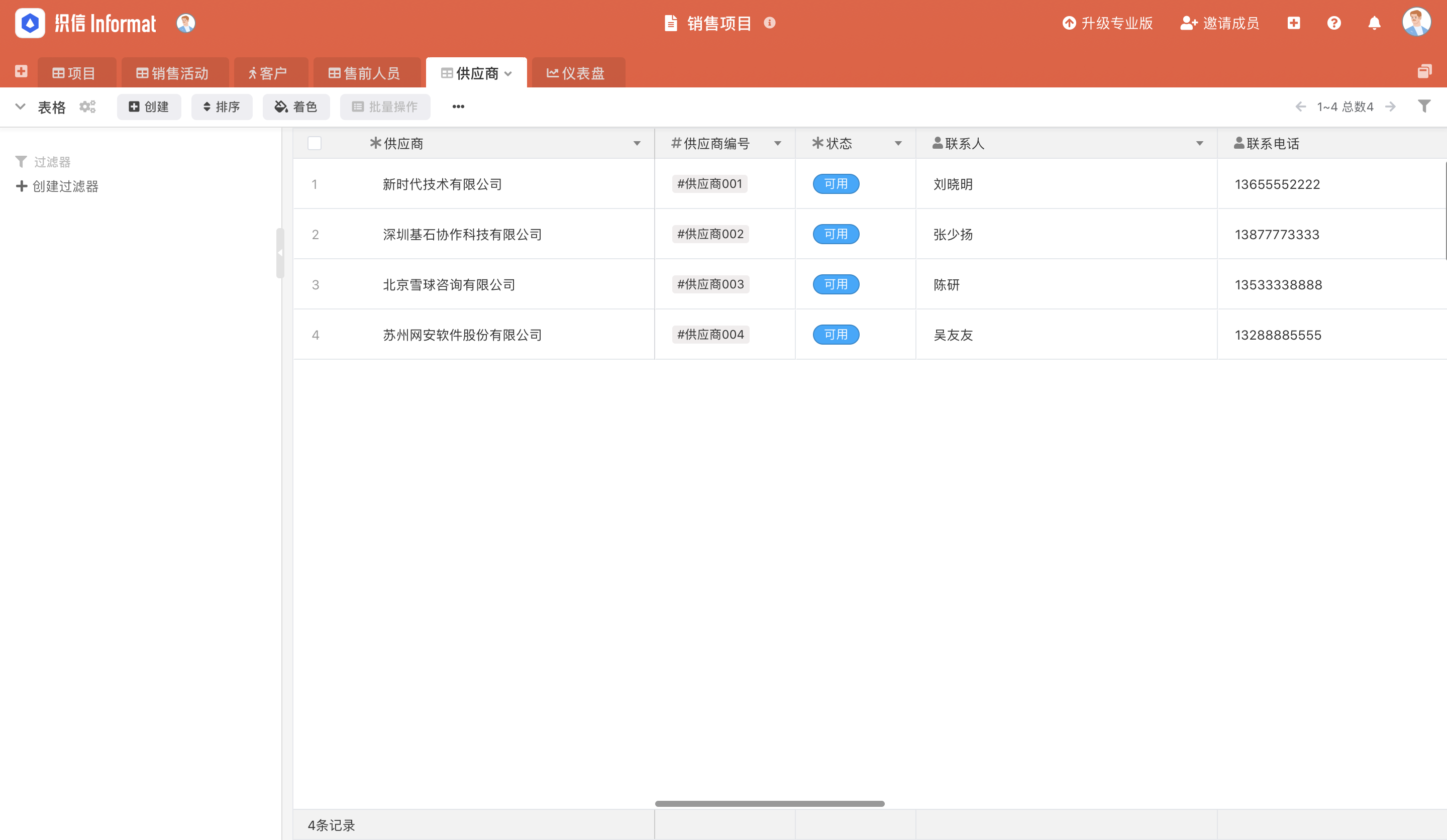Screen dimensions: 1447x840
Task: Collapse the 表格 view with its chevron
Action: 20,107
